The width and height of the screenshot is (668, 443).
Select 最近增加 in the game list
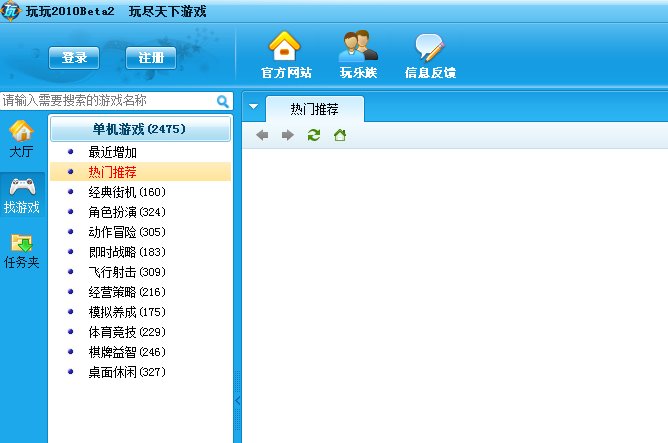112,152
